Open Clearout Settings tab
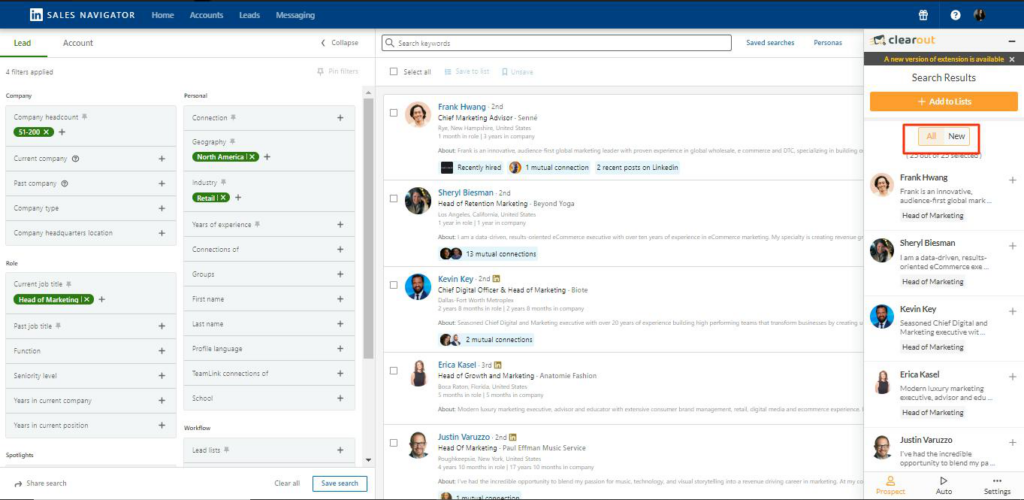1024x500 pixels. click(x=997, y=486)
